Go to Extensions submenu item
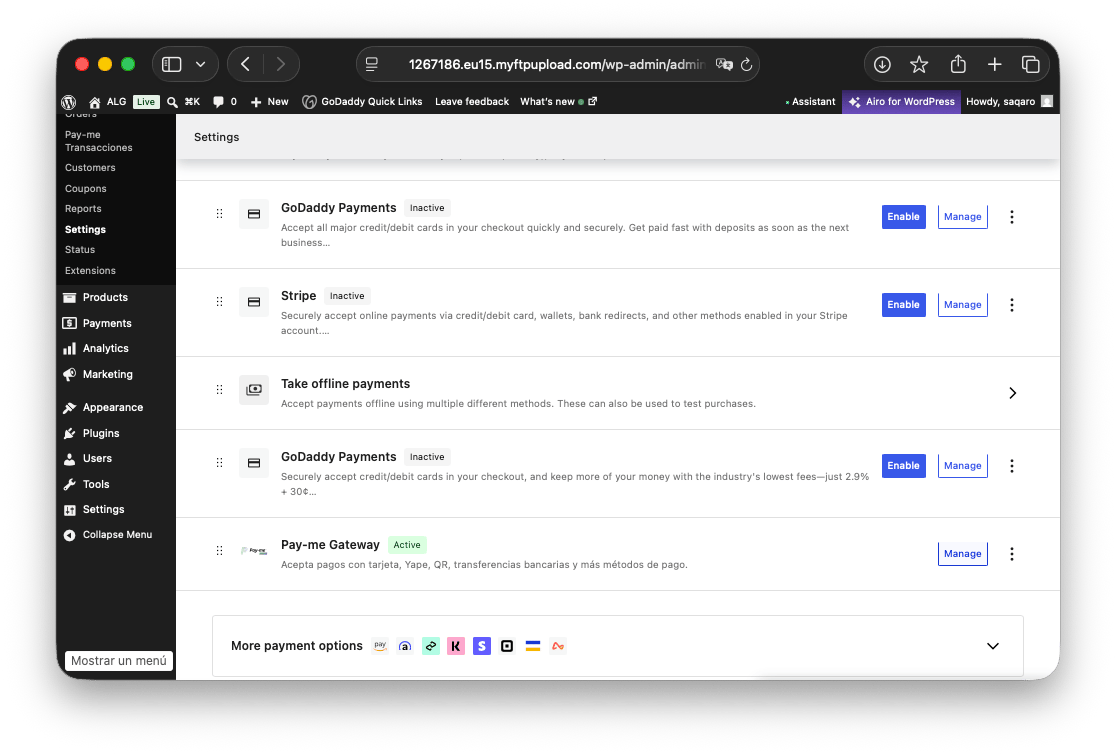 click(x=90, y=271)
